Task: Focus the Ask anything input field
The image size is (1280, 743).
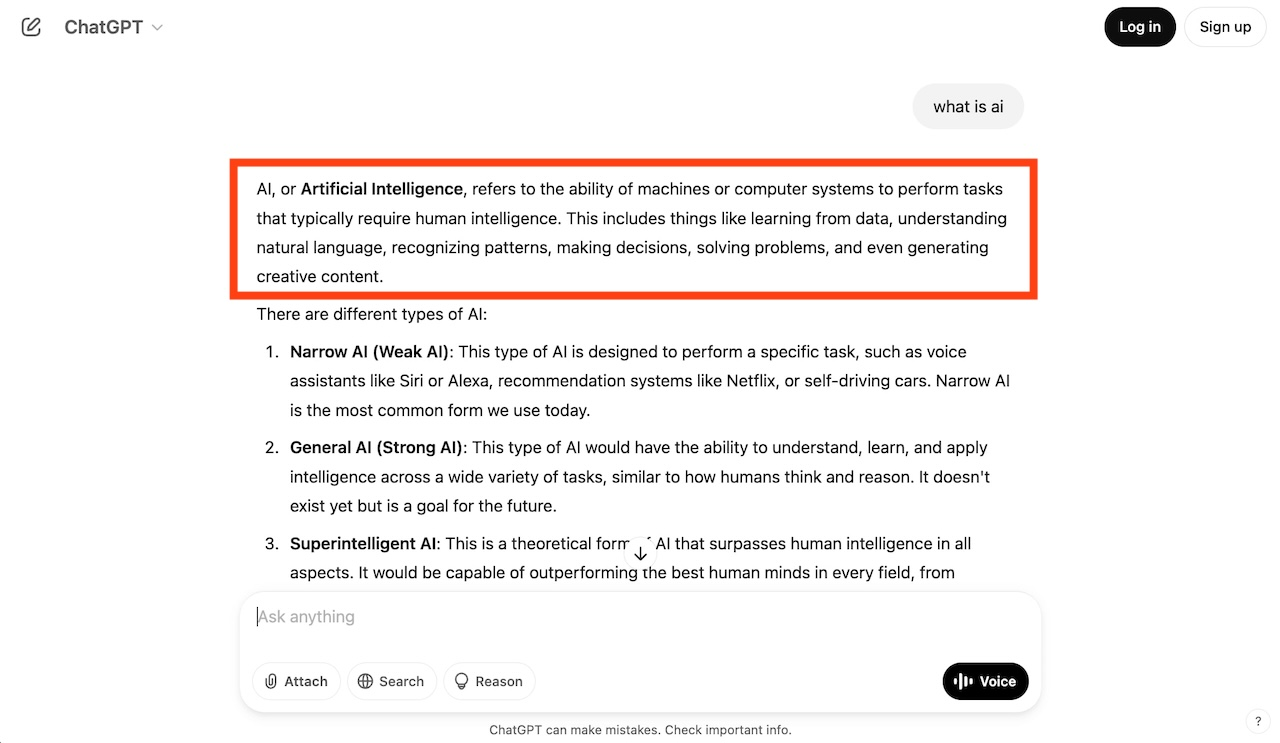Action: [x=640, y=617]
